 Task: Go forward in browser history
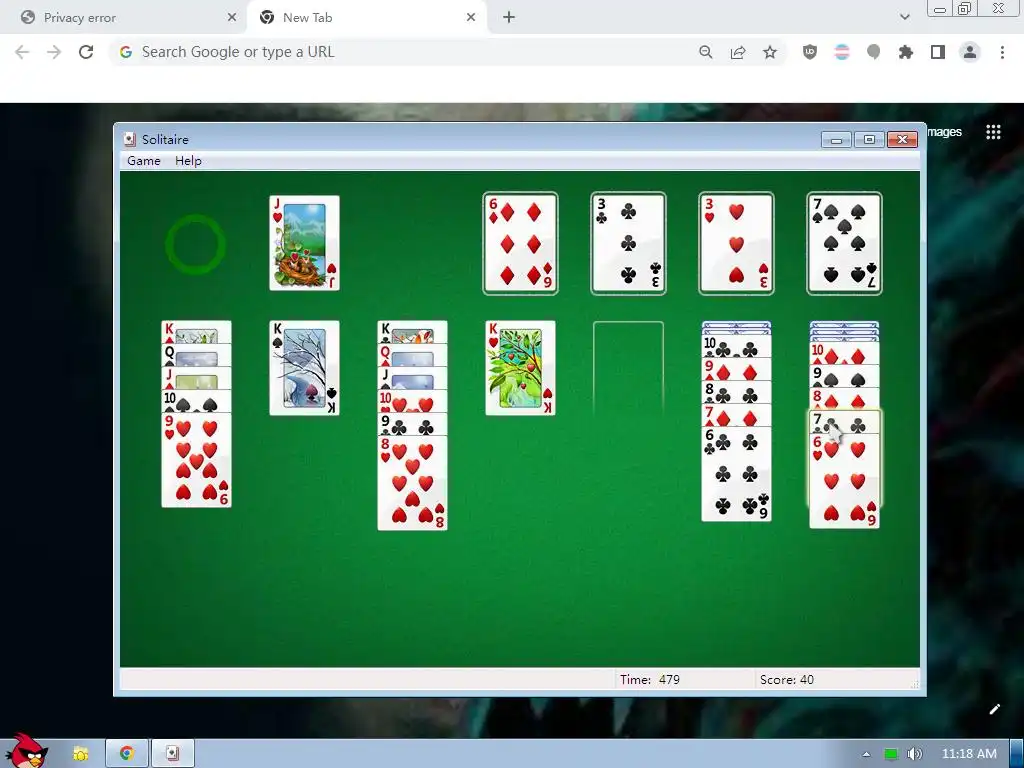coord(54,52)
